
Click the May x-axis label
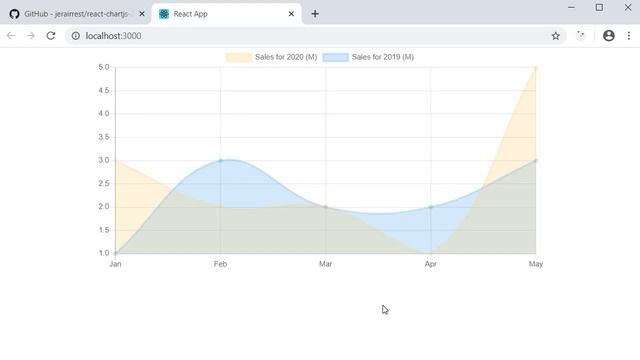[x=536, y=264]
